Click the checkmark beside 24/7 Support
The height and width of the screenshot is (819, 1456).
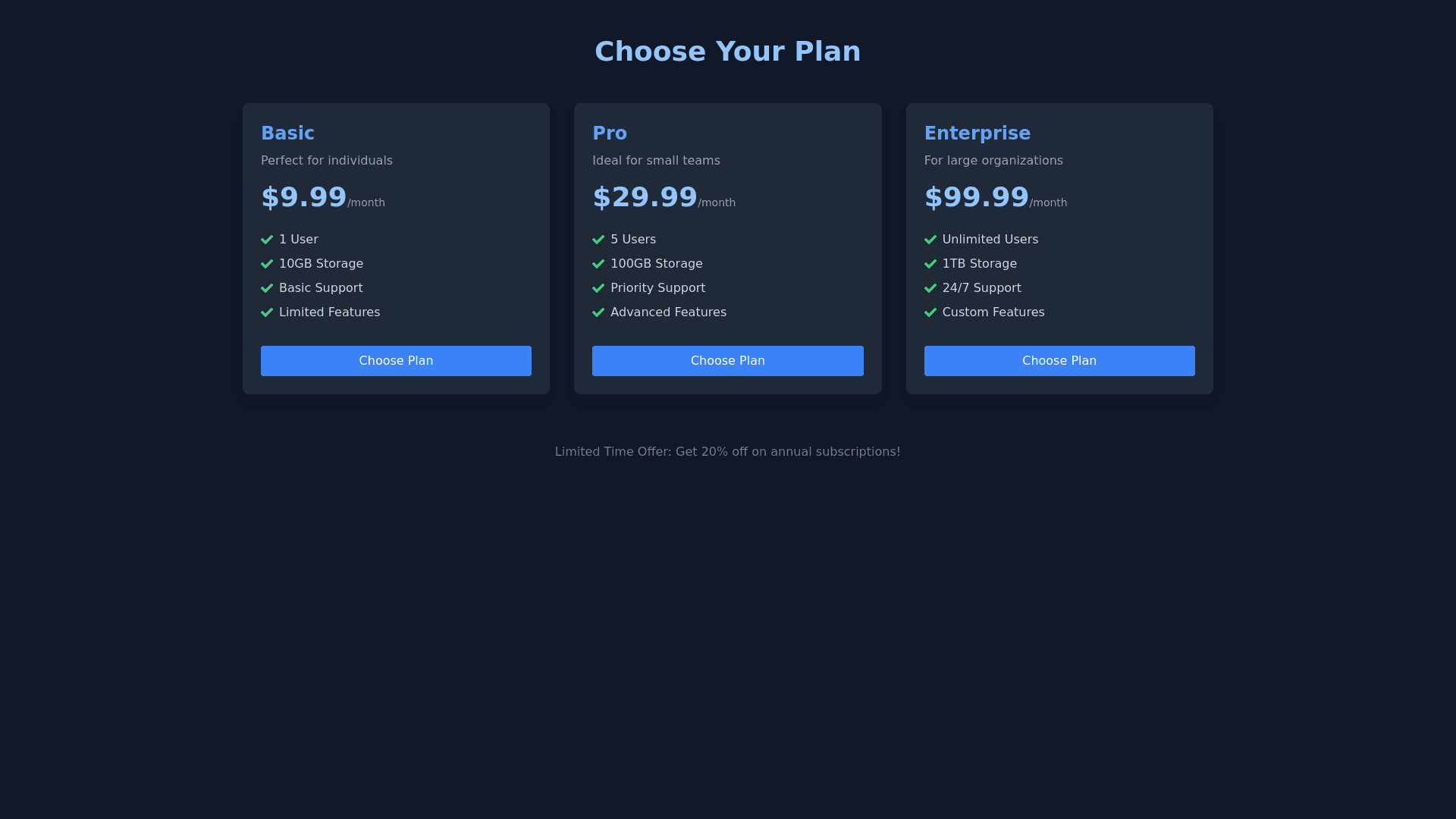[x=930, y=288]
